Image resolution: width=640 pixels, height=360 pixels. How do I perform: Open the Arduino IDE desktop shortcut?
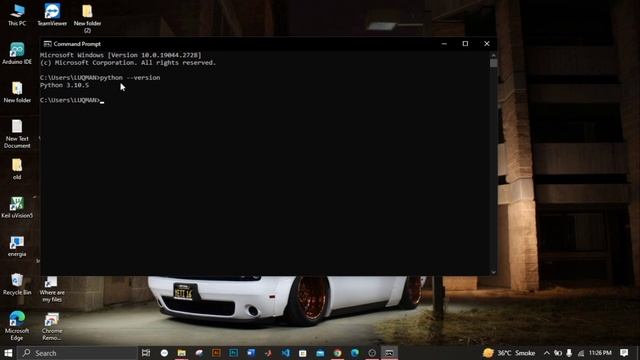17,53
